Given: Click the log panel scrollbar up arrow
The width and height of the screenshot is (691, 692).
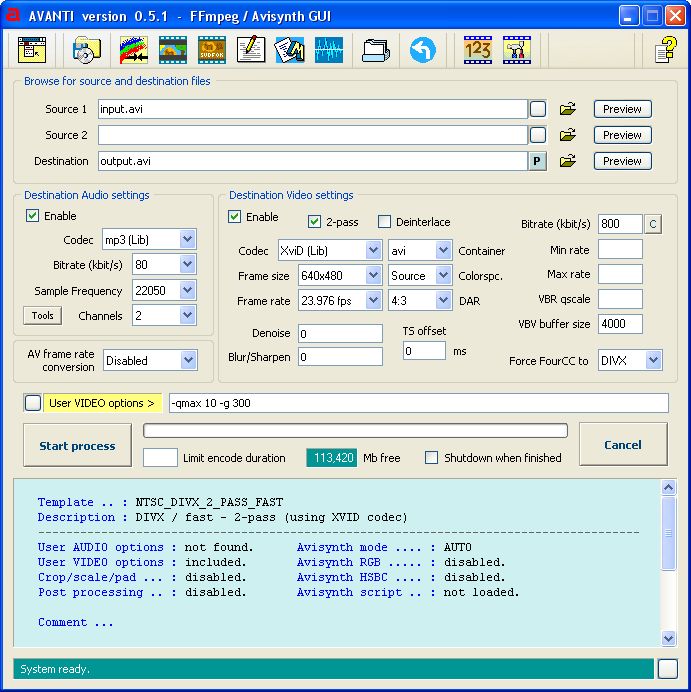Looking at the screenshot, I should pyautogui.click(x=668, y=487).
